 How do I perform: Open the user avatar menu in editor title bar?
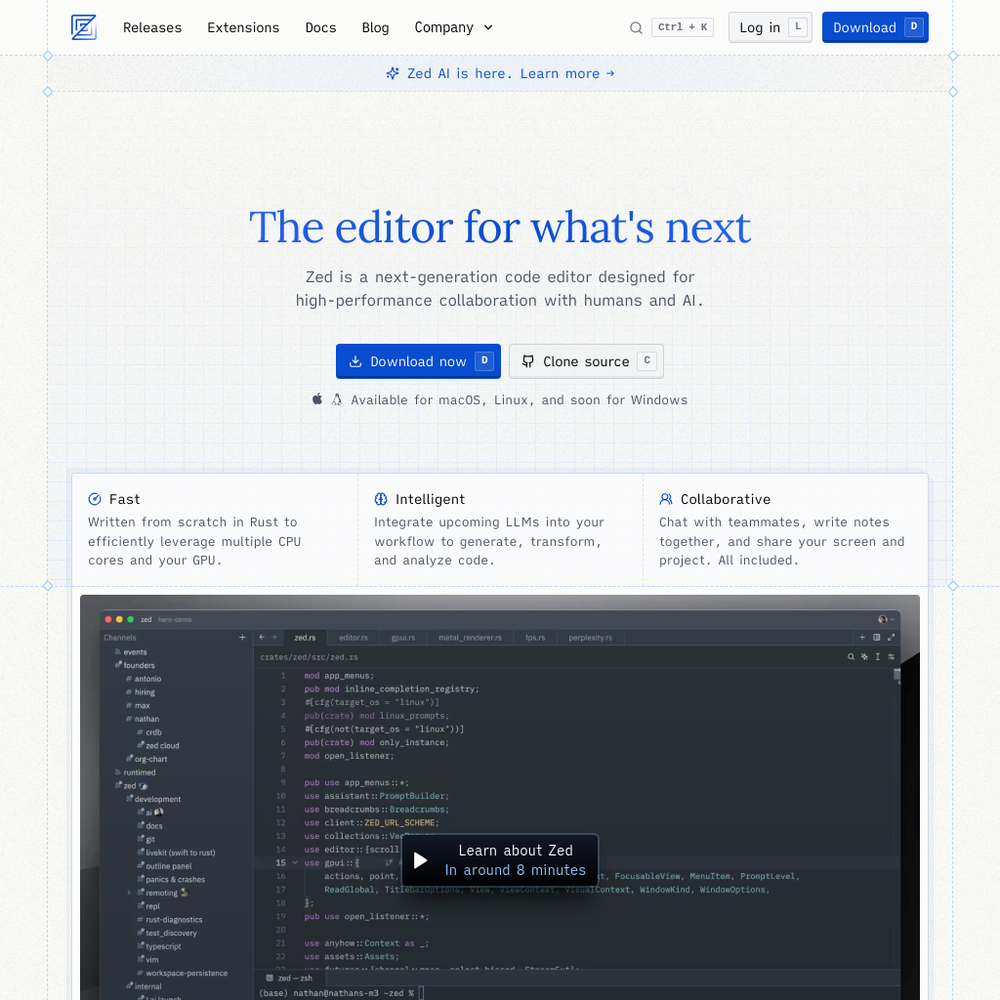[886, 619]
